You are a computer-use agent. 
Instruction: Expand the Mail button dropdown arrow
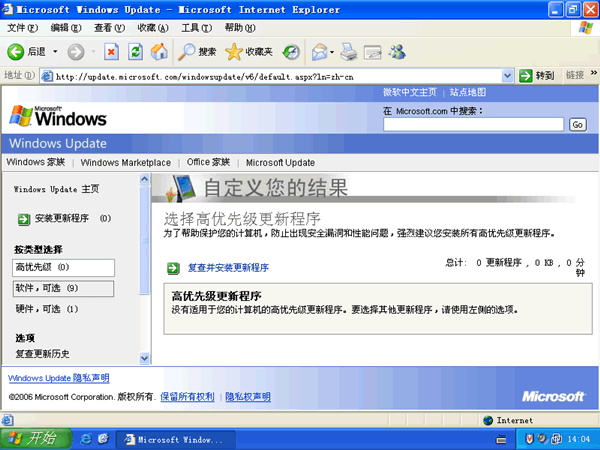[332, 52]
